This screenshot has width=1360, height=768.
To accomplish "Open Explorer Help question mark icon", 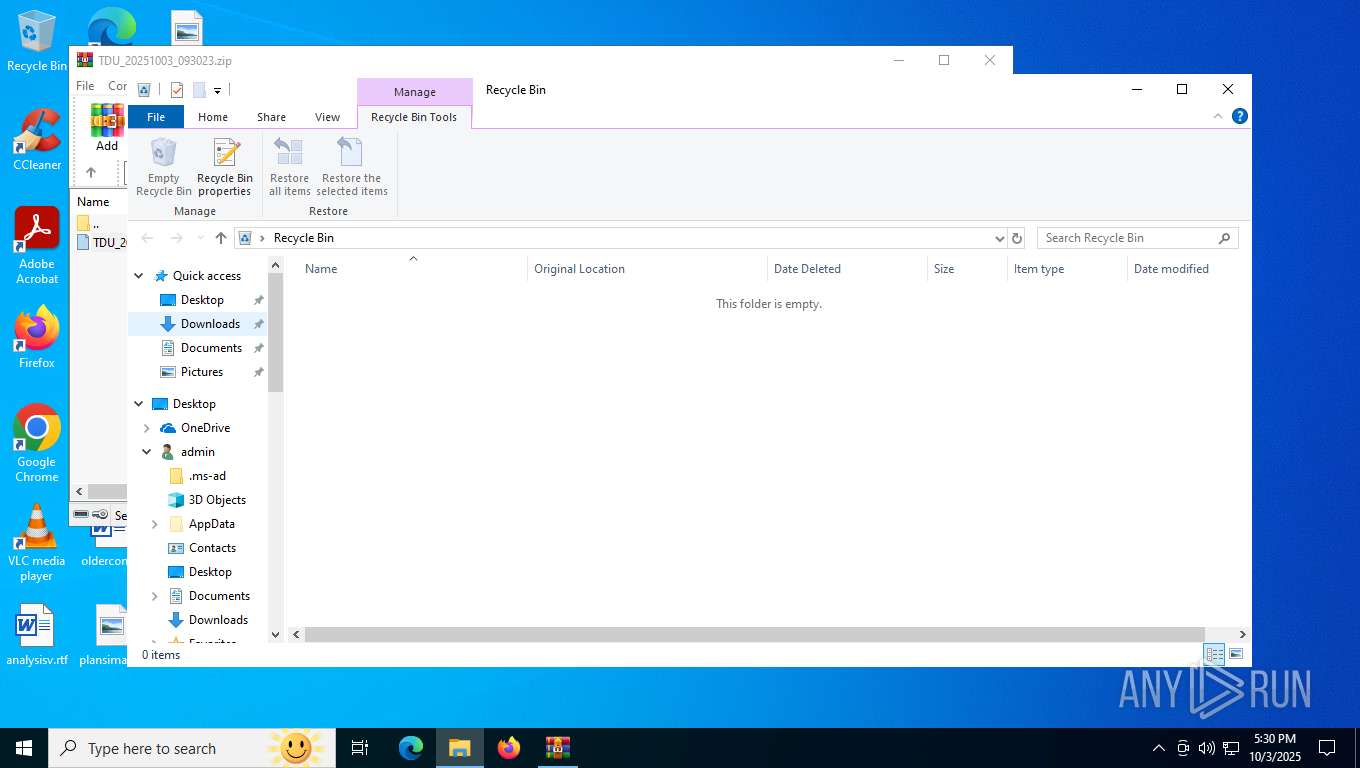I will [1240, 116].
